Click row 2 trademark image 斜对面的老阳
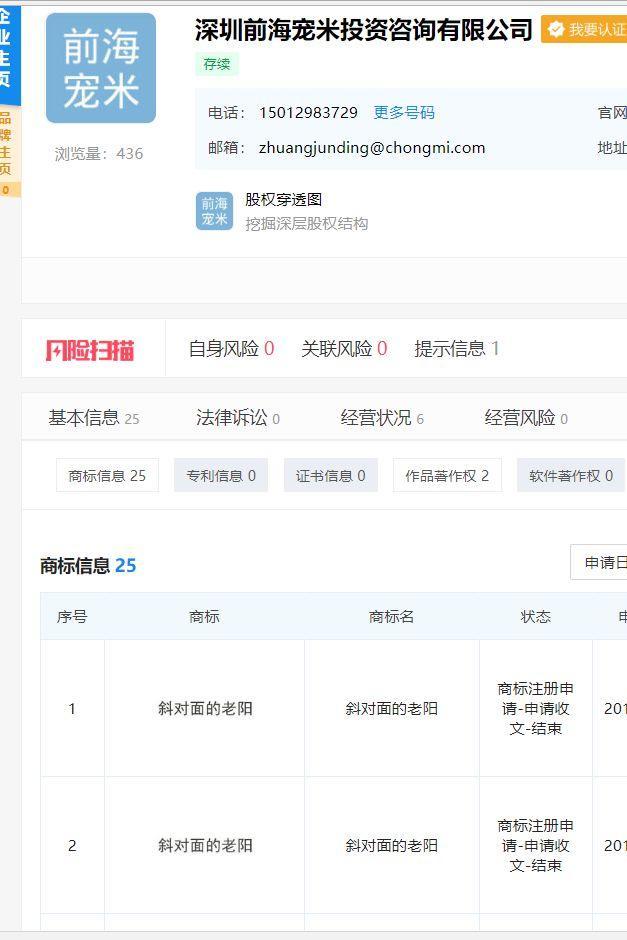 (x=205, y=845)
